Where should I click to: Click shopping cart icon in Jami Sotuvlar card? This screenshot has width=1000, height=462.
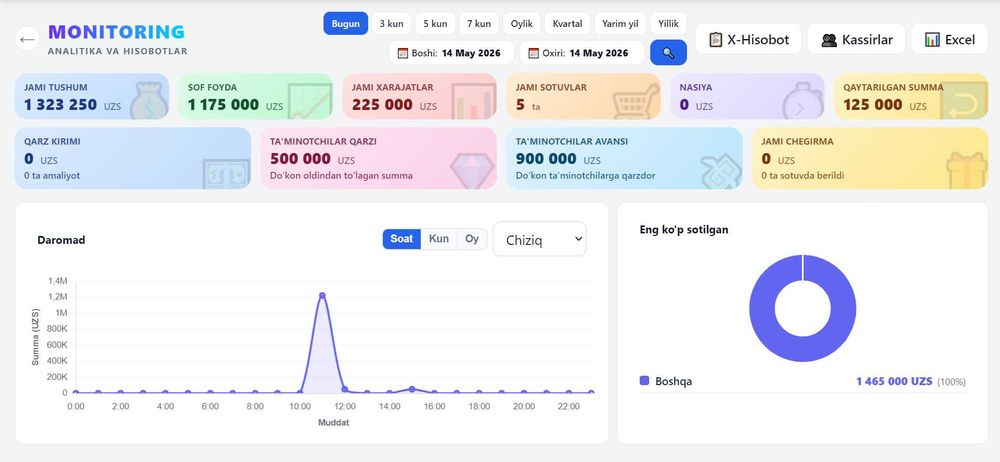[636, 101]
